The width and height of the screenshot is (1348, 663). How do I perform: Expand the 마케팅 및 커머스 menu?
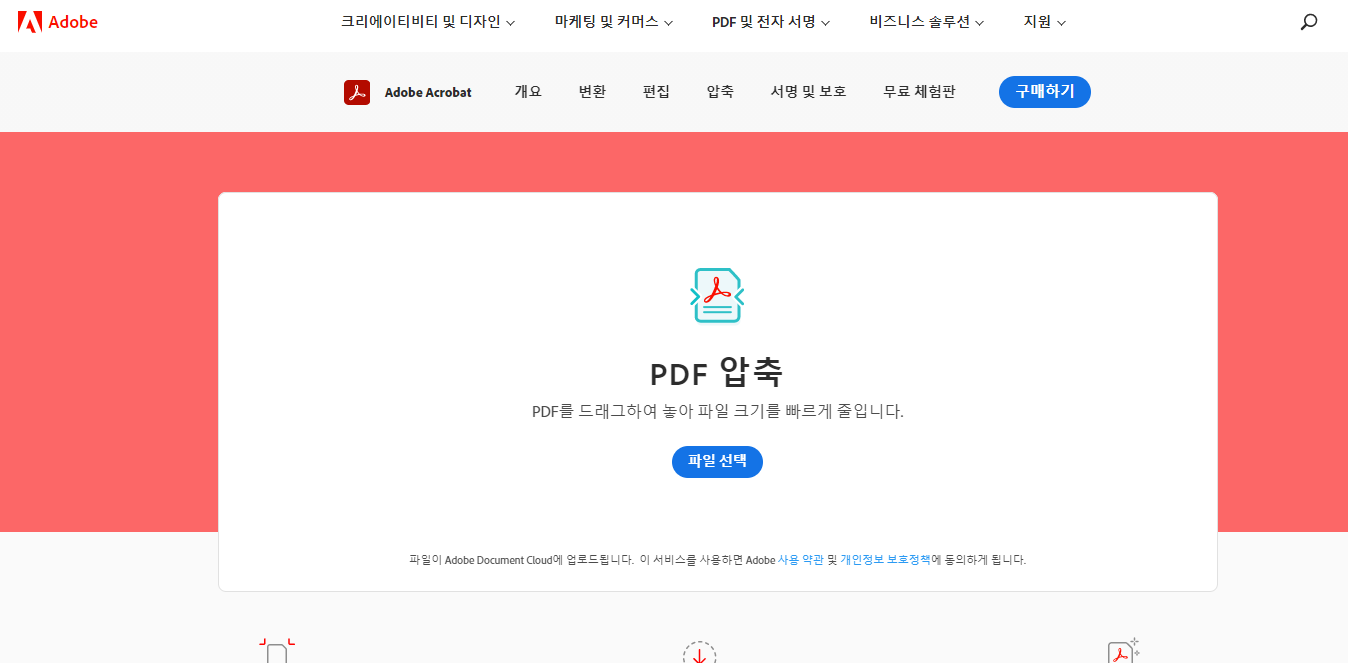click(614, 22)
